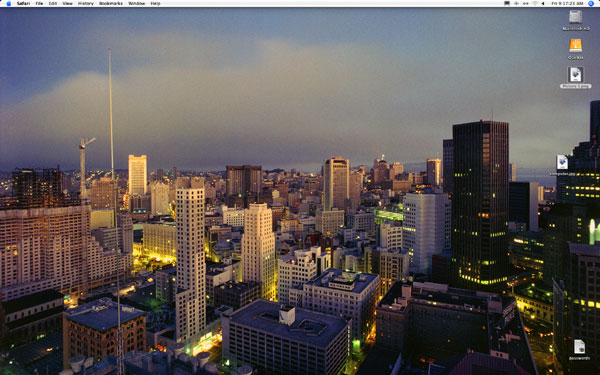
Task: Open the Apple menu
Action: point(8,3)
